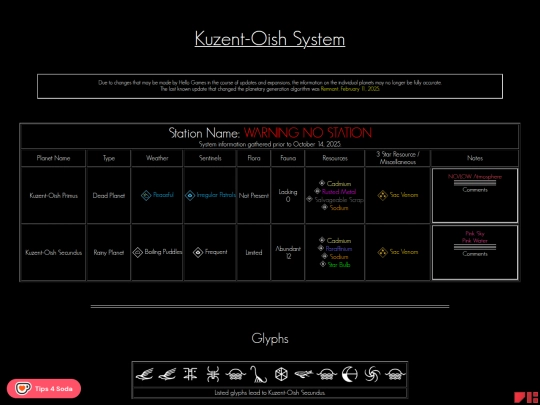Click the WARNING NO STATION text

point(308,133)
